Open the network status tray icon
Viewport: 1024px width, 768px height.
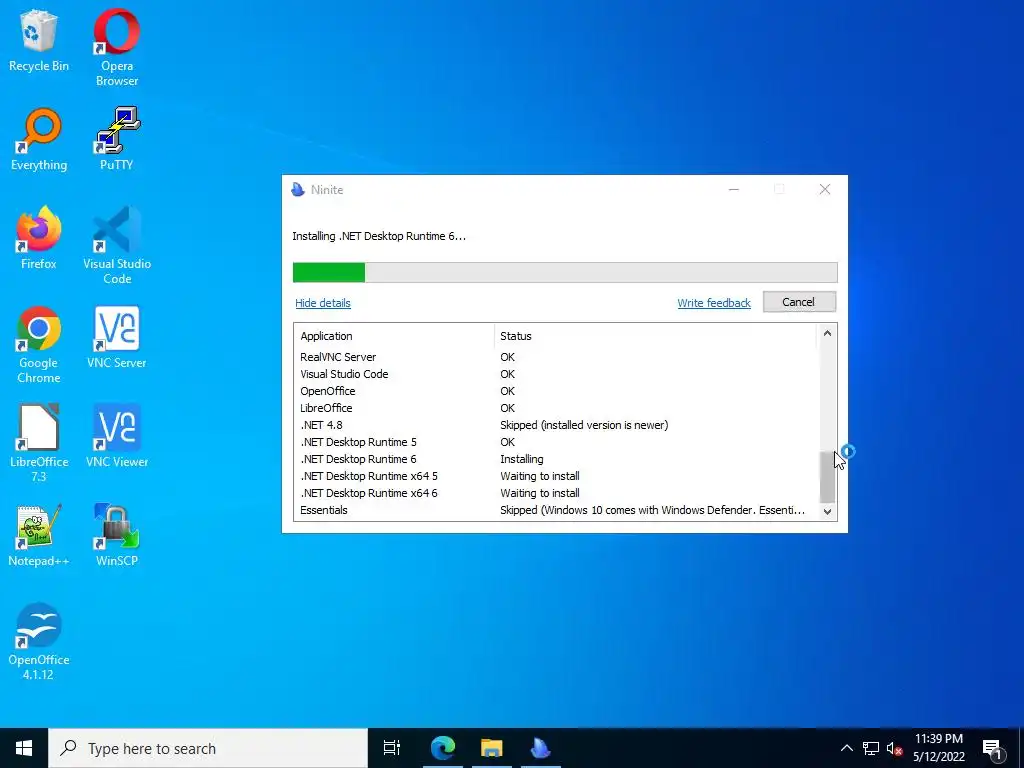point(871,748)
